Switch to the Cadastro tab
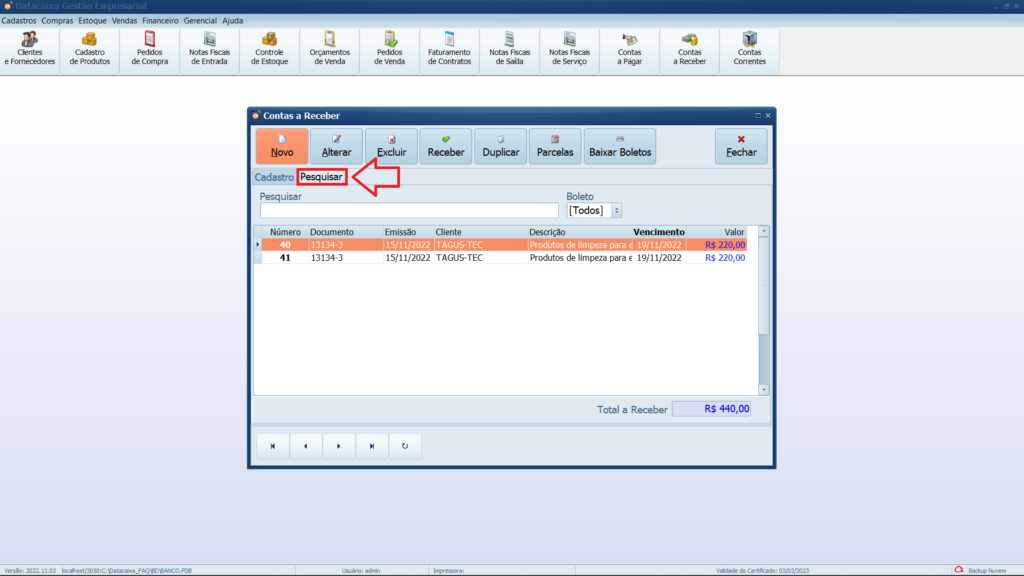 click(x=274, y=177)
